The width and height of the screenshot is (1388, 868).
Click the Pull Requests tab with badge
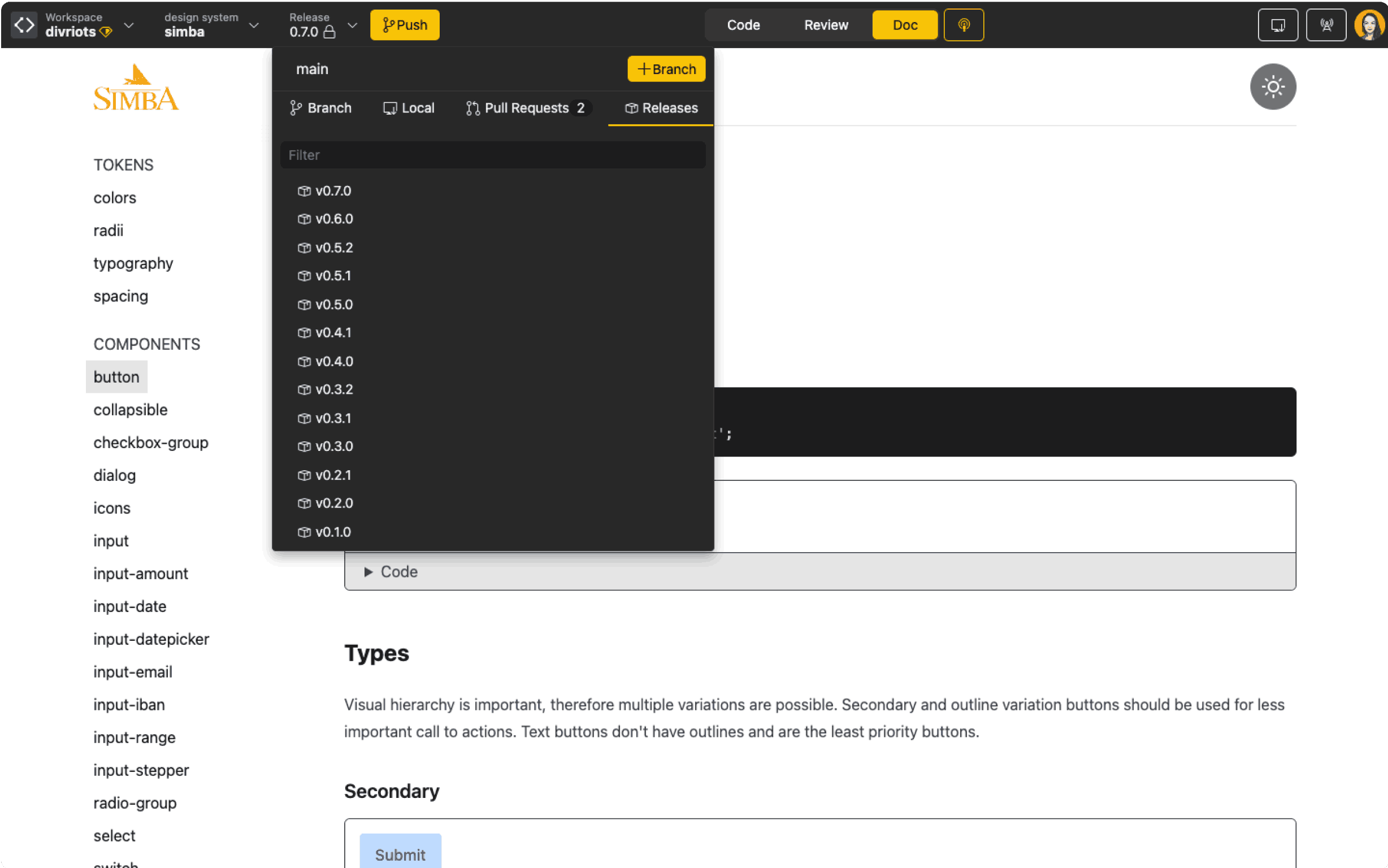pos(525,107)
